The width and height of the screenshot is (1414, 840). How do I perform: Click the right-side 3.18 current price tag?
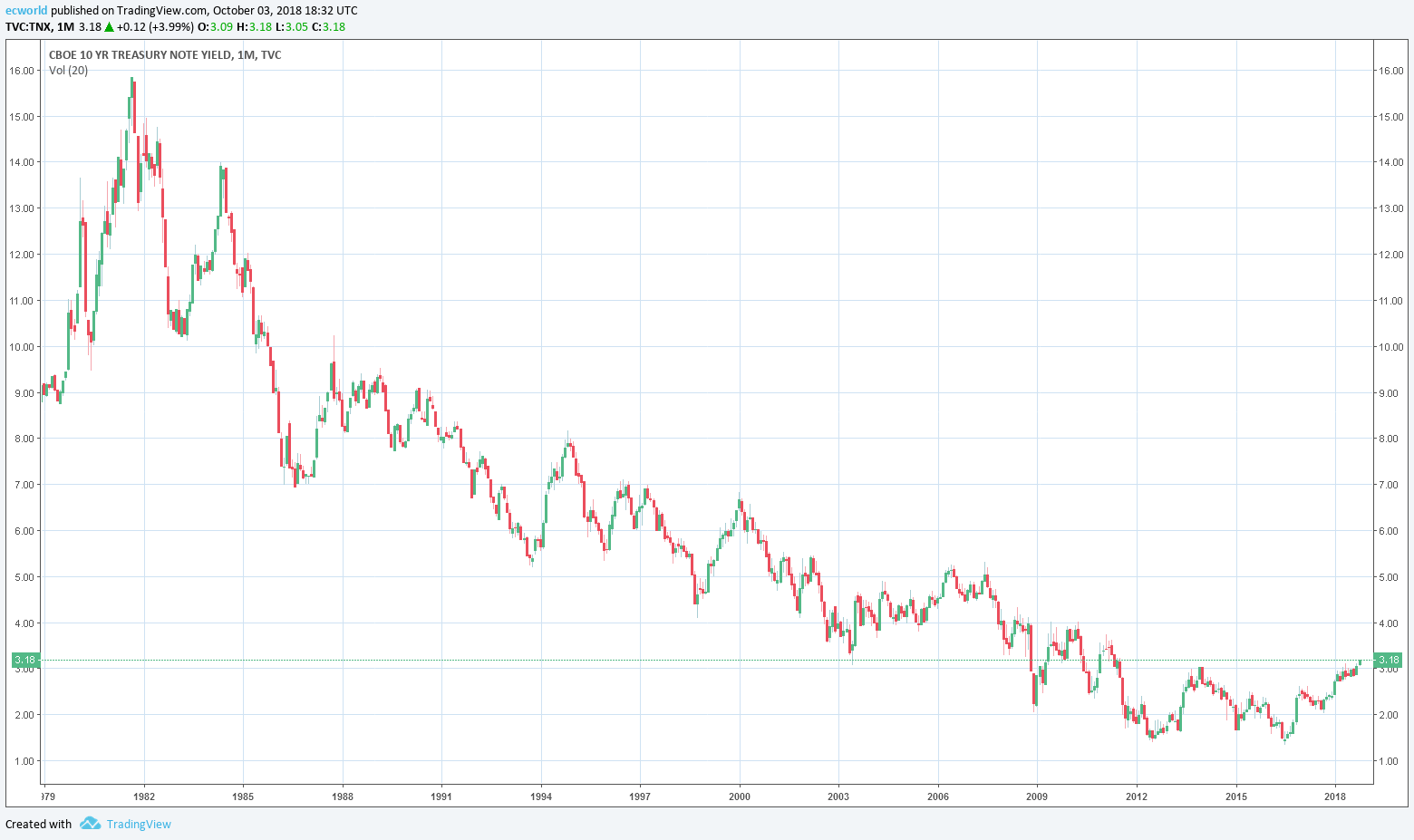pyautogui.click(x=1389, y=660)
